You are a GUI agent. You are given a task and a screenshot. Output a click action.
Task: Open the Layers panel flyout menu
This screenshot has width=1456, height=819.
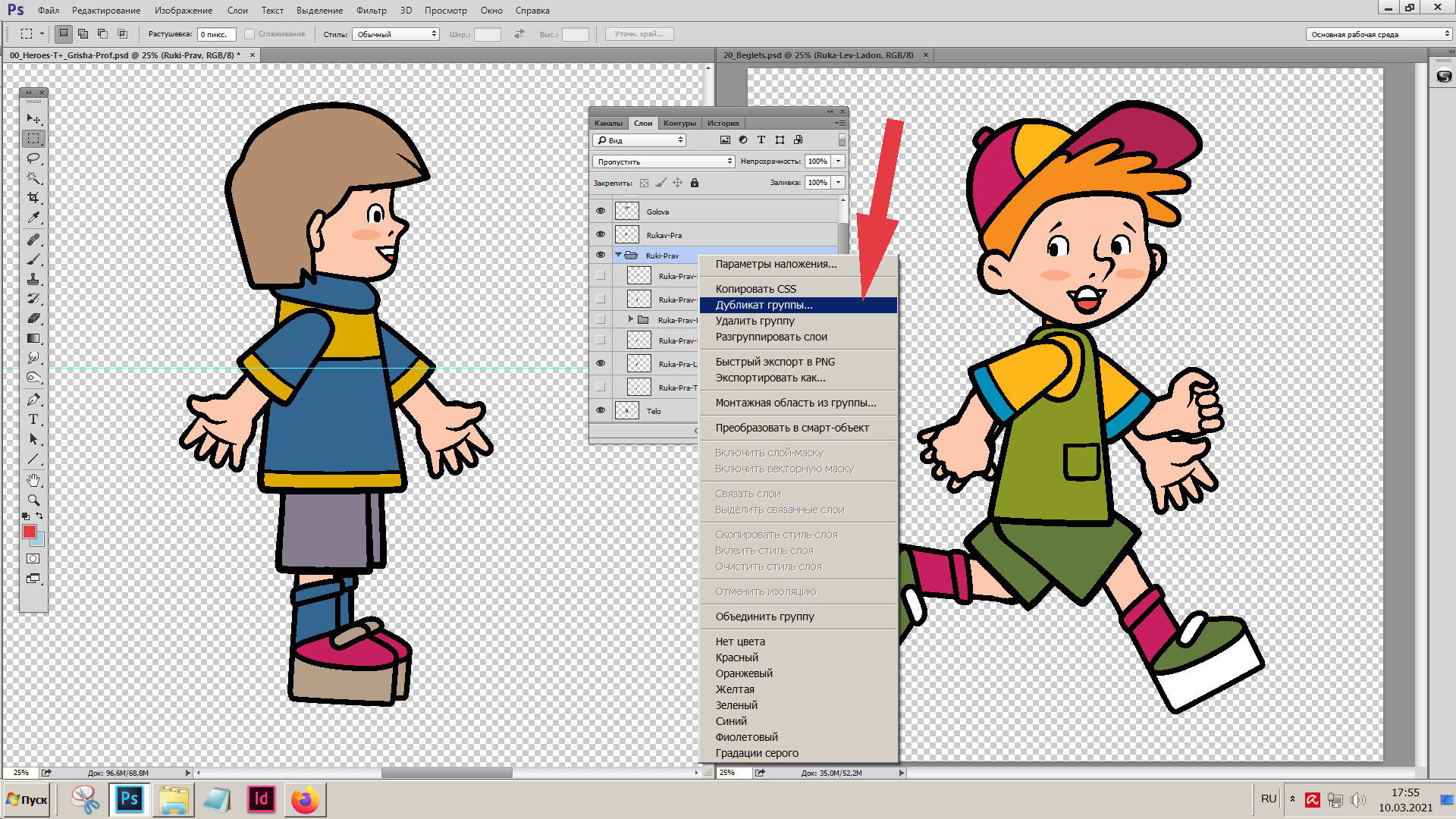[x=840, y=123]
